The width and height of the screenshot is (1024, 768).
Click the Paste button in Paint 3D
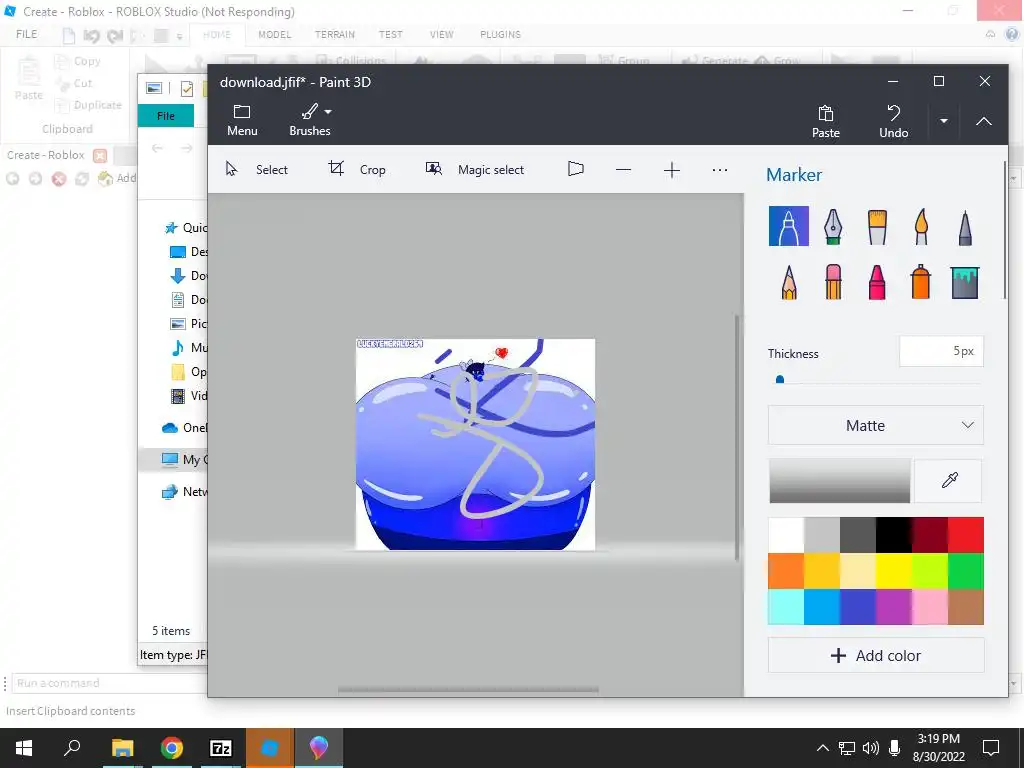coord(825,121)
